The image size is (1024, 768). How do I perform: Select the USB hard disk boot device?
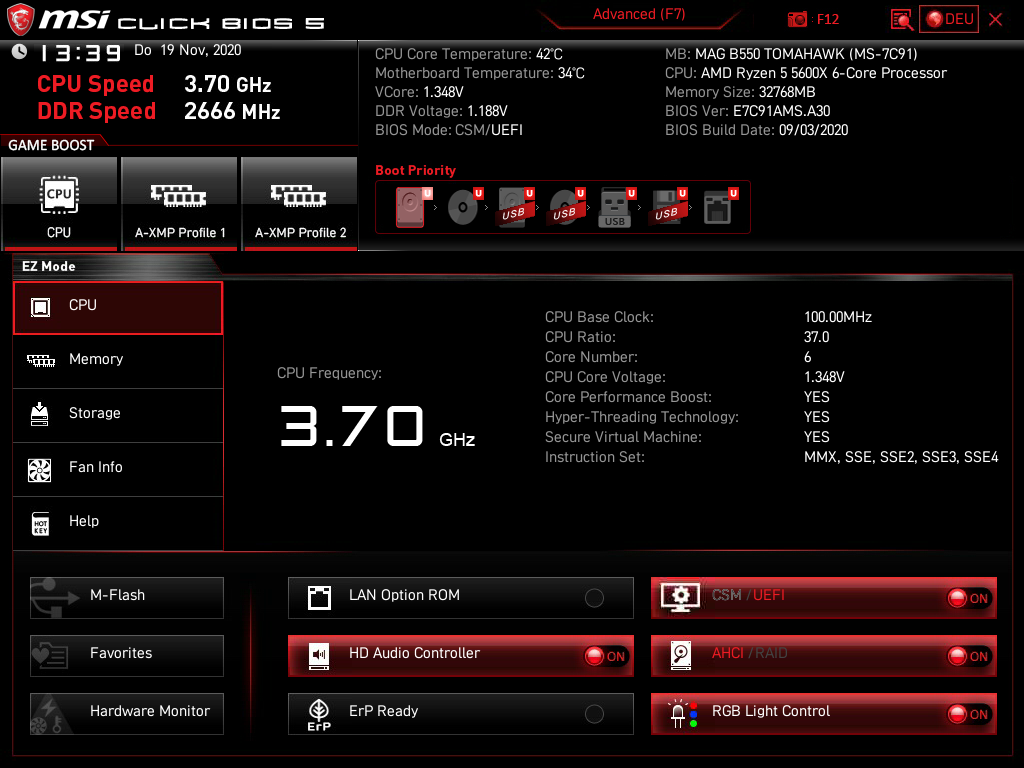coord(516,206)
